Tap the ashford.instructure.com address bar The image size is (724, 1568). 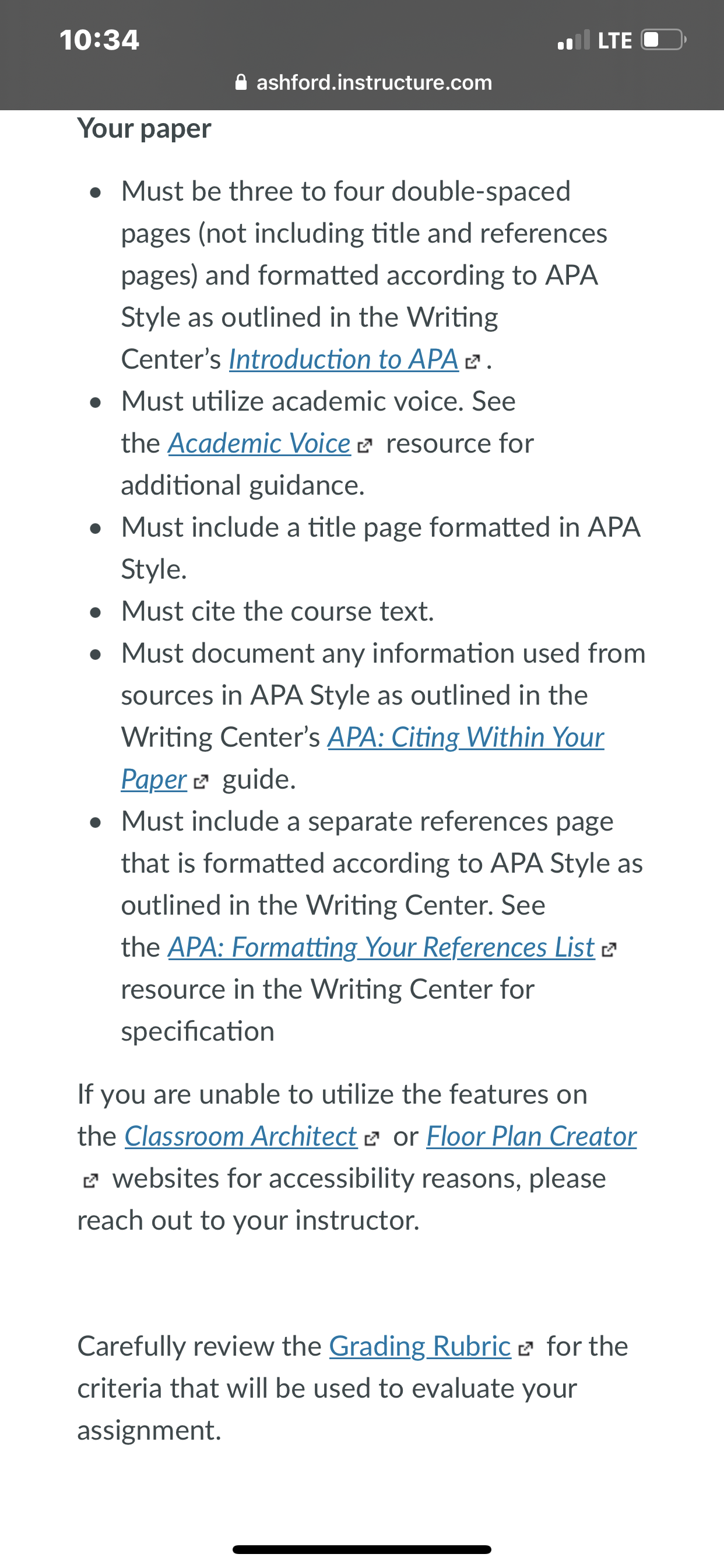(363, 82)
